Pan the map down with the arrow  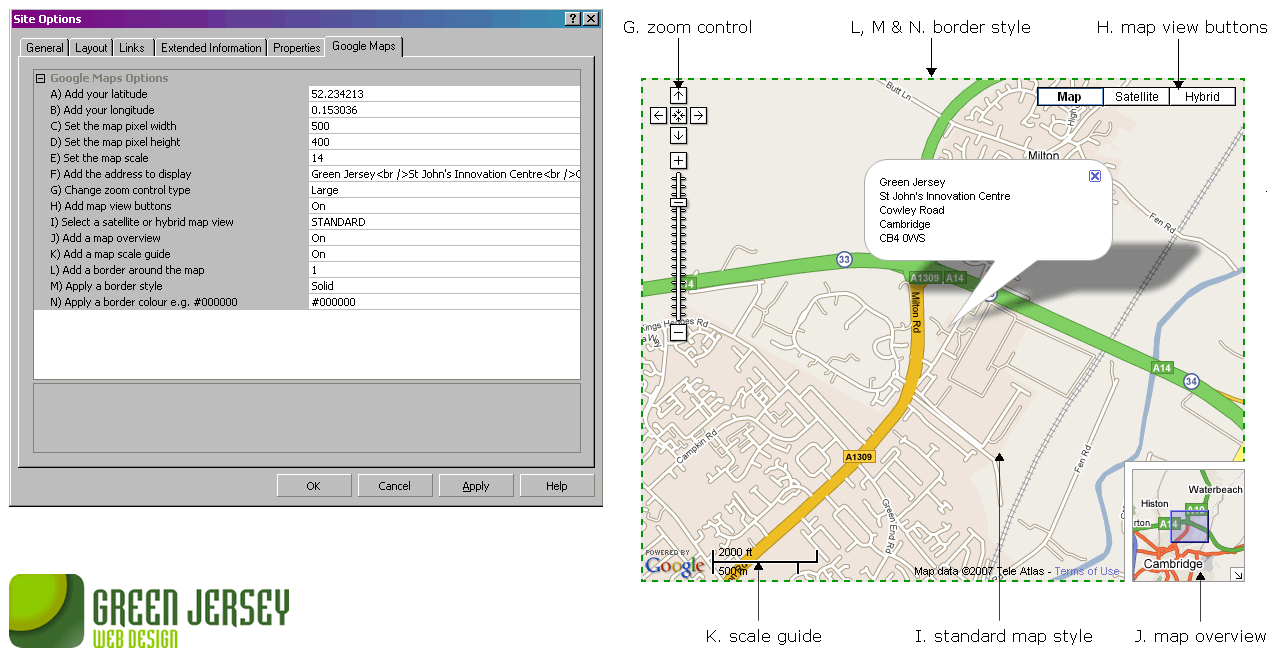[x=678, y=136]
